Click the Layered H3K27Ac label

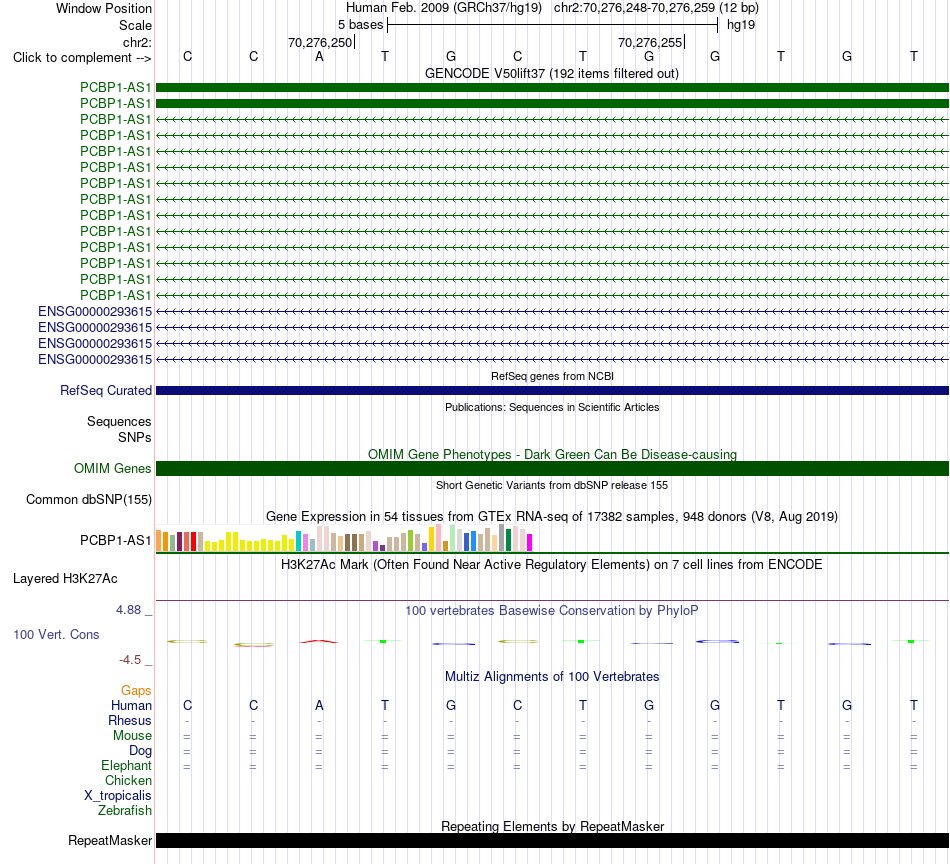[65, 579]
